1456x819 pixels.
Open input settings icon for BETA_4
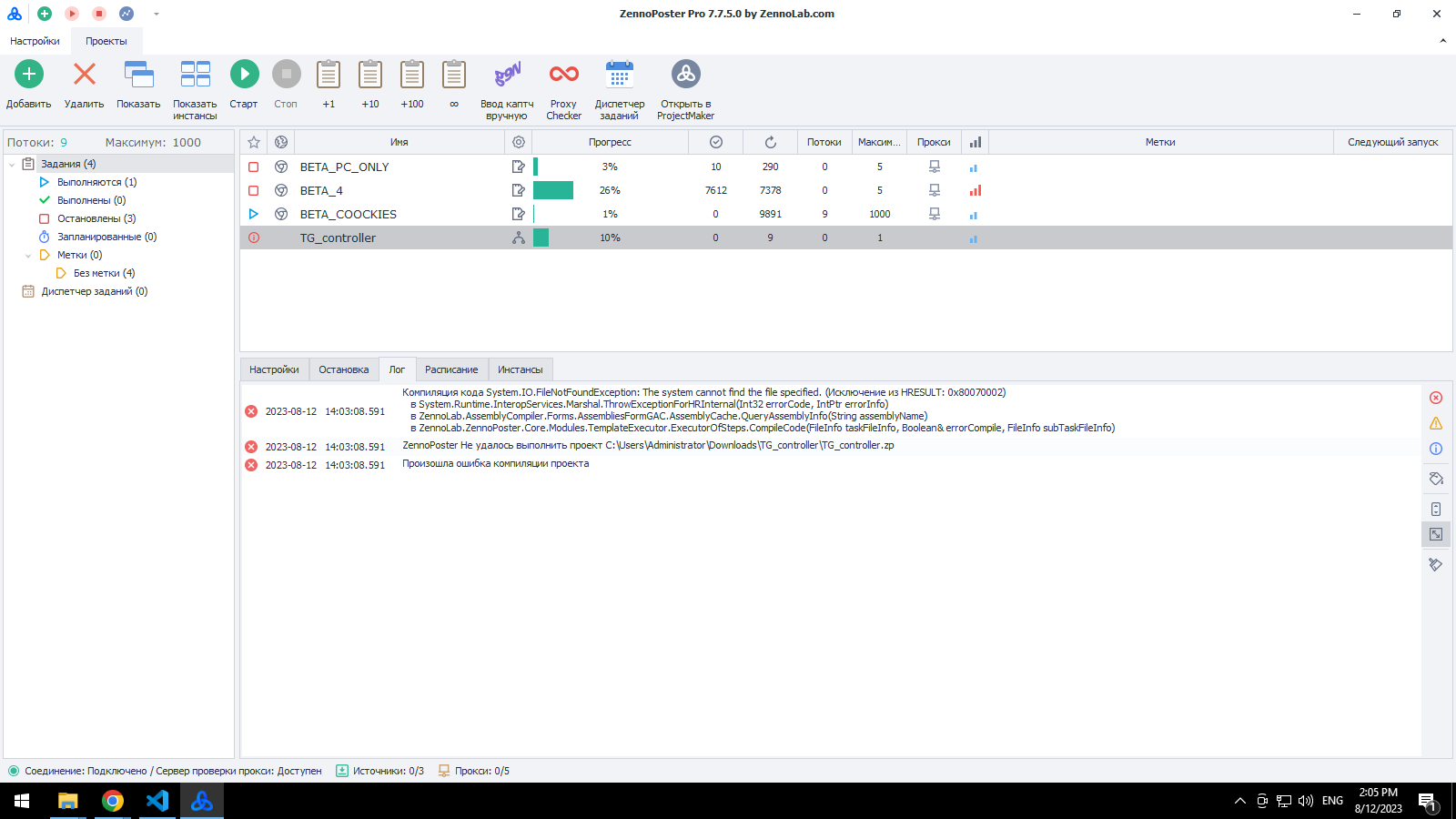tap(519, 190)
